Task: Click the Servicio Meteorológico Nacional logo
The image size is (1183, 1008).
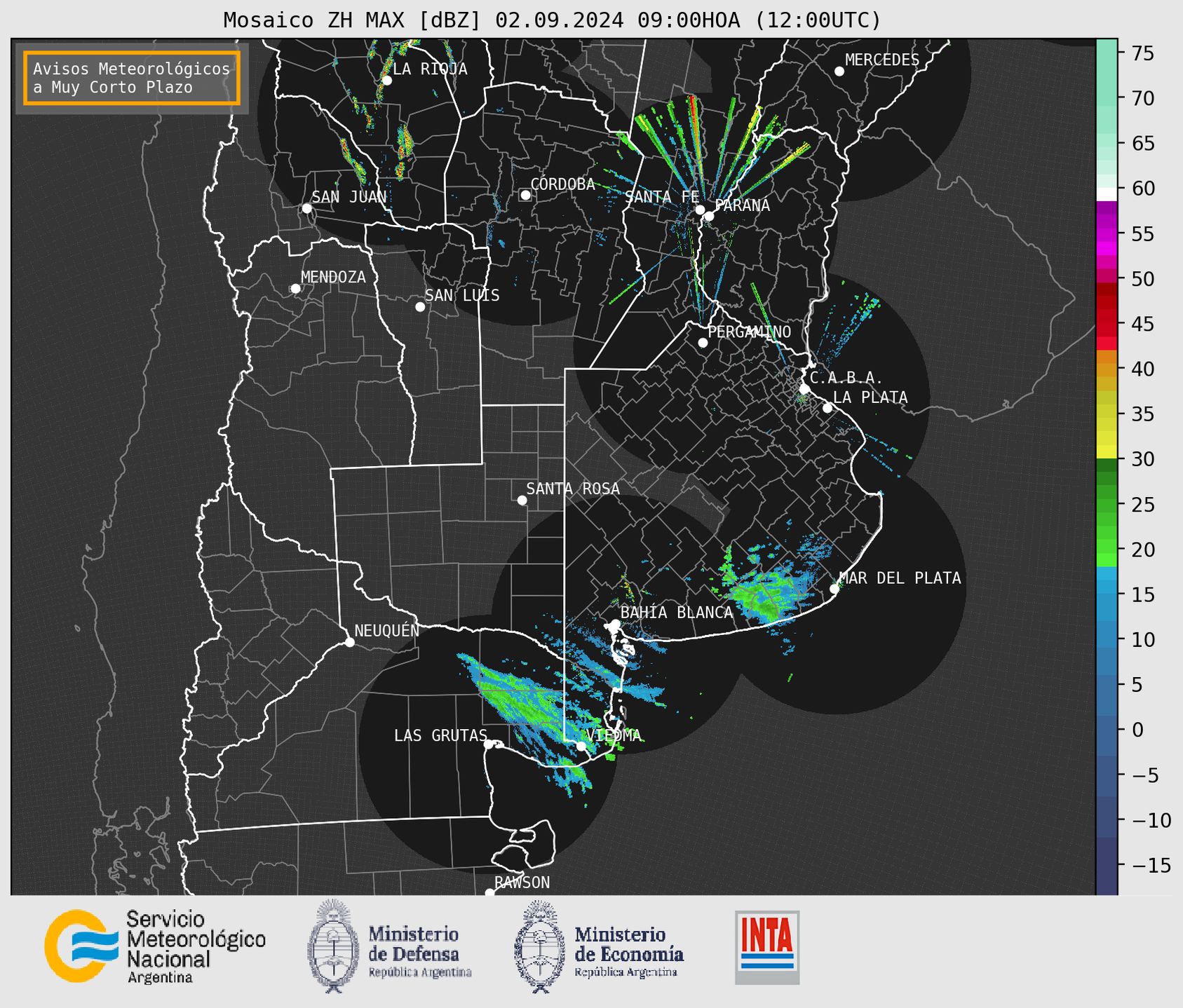Action: (155, 946)
